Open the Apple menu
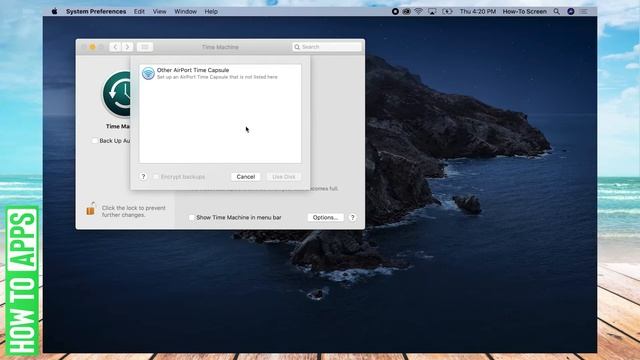640x360 pixels. (x=54, y=11)
